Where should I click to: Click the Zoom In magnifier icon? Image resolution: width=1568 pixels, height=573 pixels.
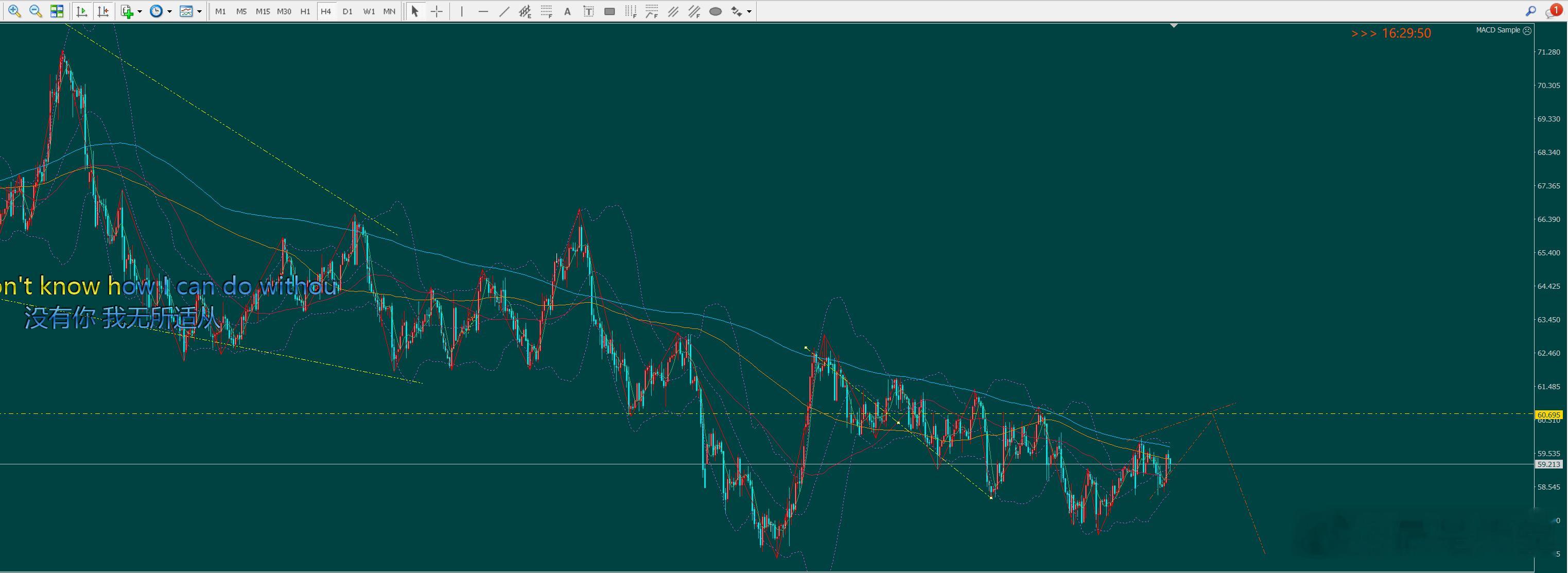click(x=14, y=11)
